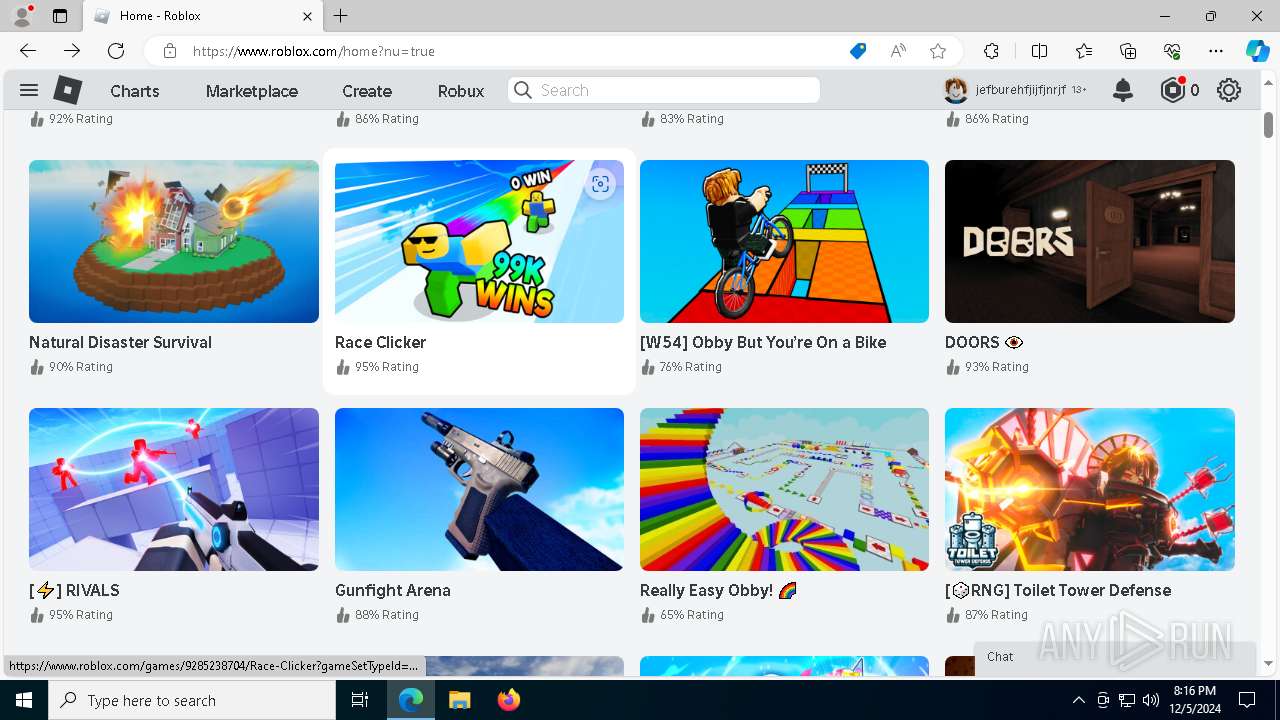Viewport: 1280px width, 720px height.
Task: Open a new browser tab
Action: pyautogui.click(x=341, y=16)
